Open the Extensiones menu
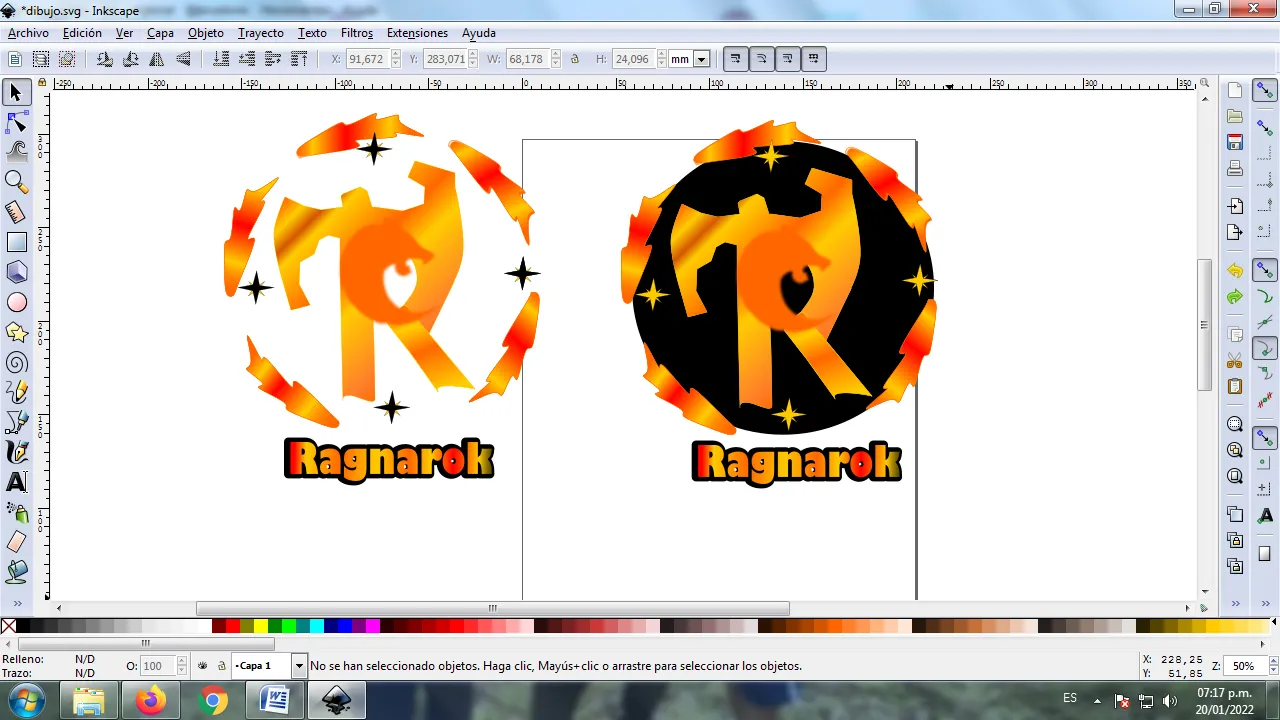This screenshot has width=1280, height=720. [x=417, y=33]
